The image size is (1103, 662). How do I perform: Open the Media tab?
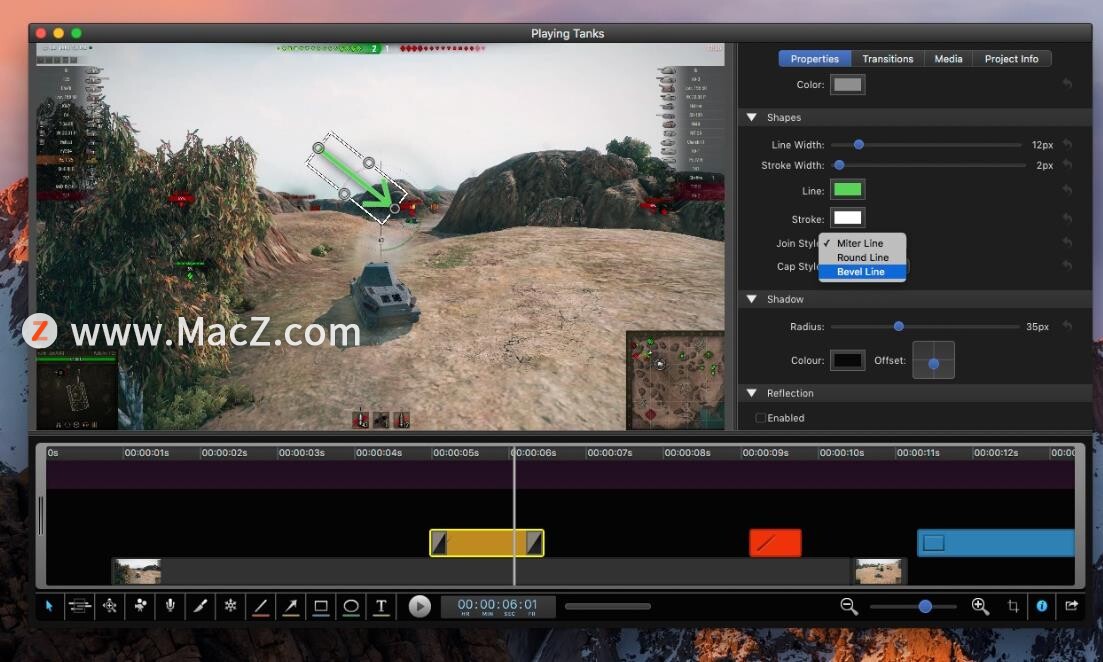click(x=948, y=58)
